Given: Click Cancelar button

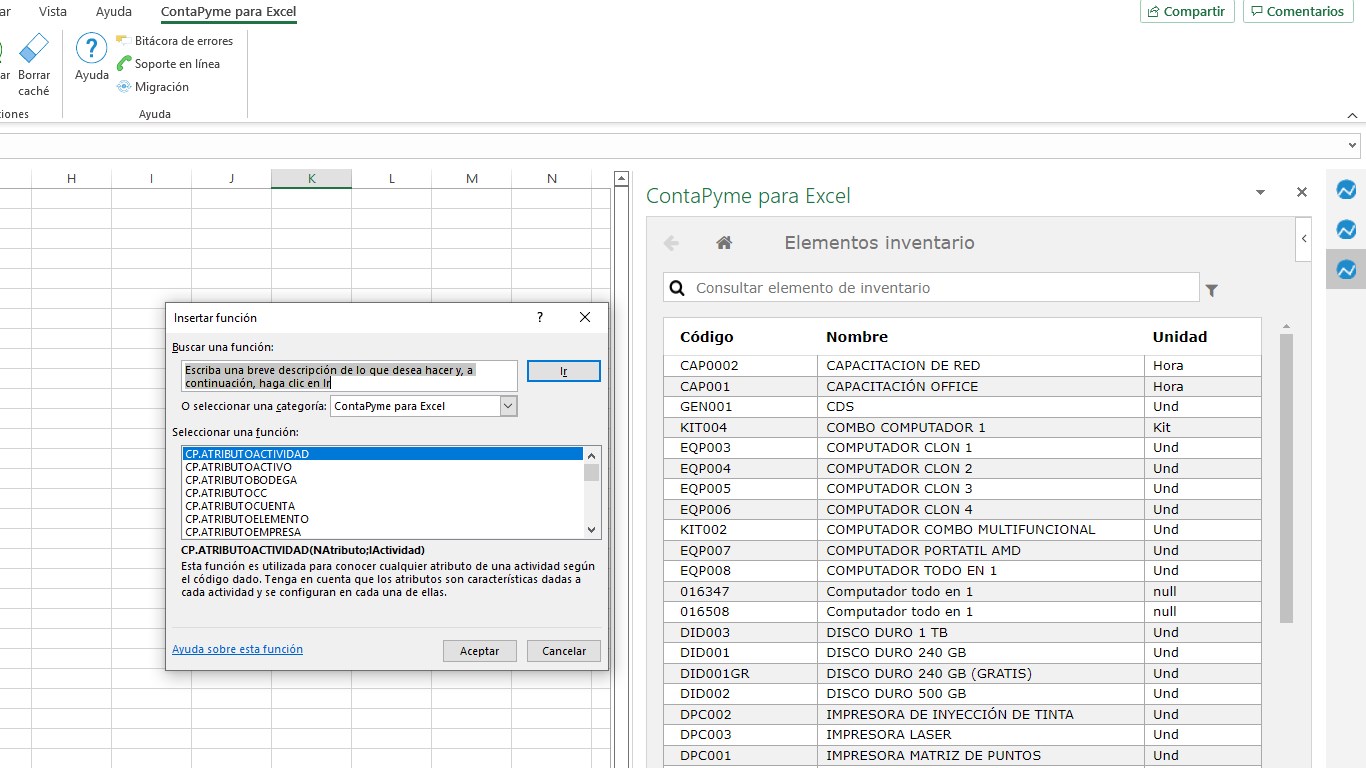Looking at the screenshot, I should click(x=564, y=651).
